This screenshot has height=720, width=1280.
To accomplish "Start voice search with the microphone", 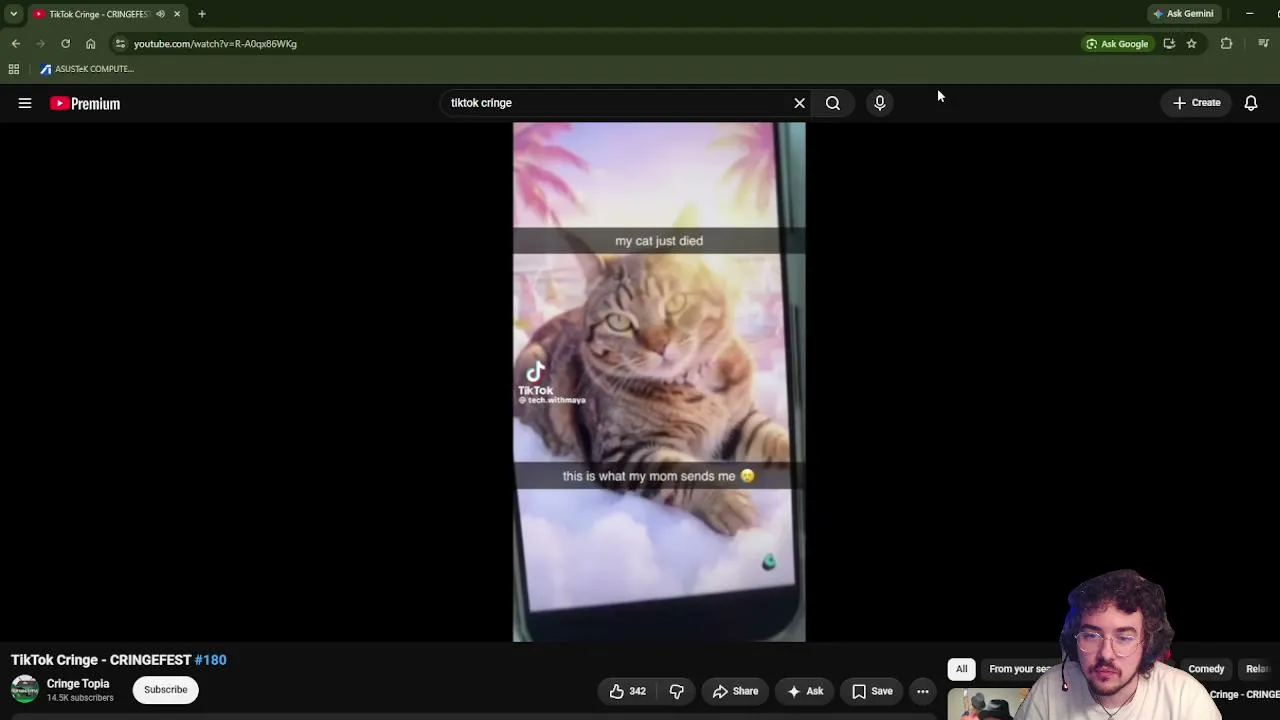I will tap(880, 103).
